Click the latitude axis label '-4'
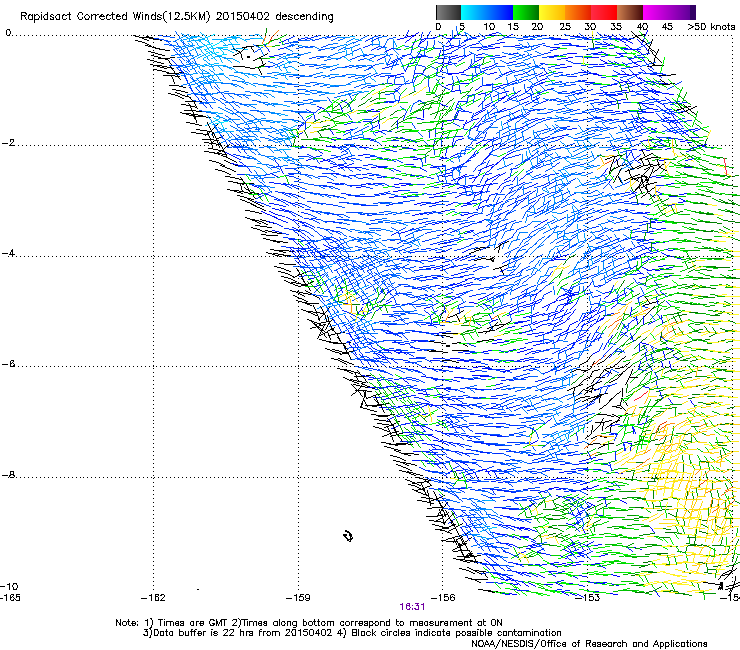 coord(8,253)
